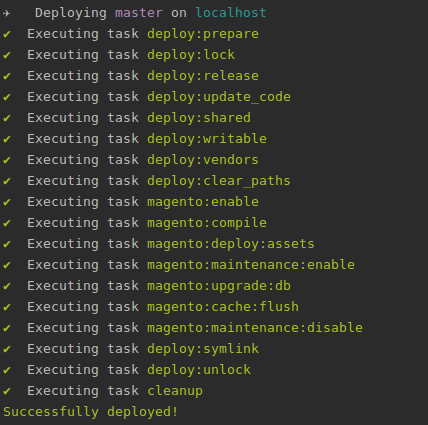The image size is (428, 425).
Task: Click the airplane icon before Deploying
Action: pyautogui.click(x=7, y=13)
